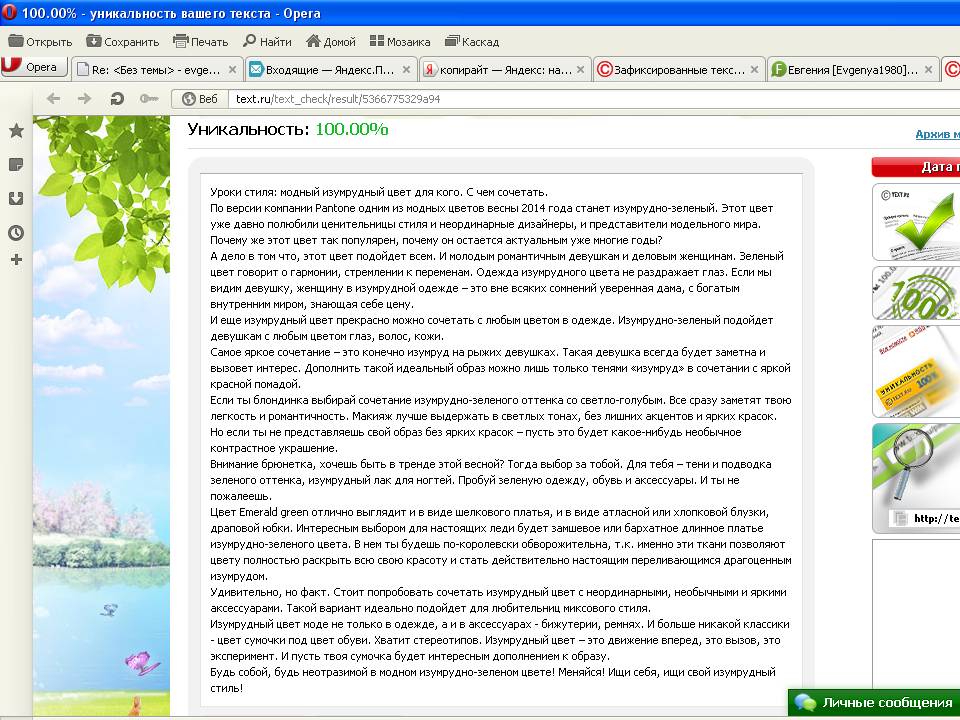
Task: Click the Печать toolbar button
Action: tap(200, 42)
